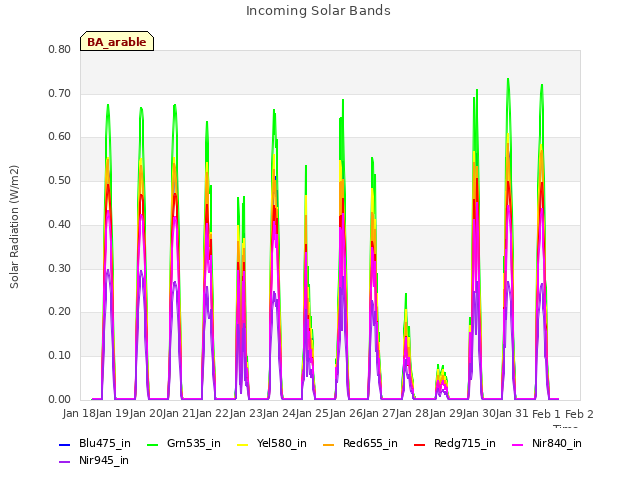
Task: Click the magenta Nir840_in legend swatch
Action: pyautogui.click(x=518, y=444)
